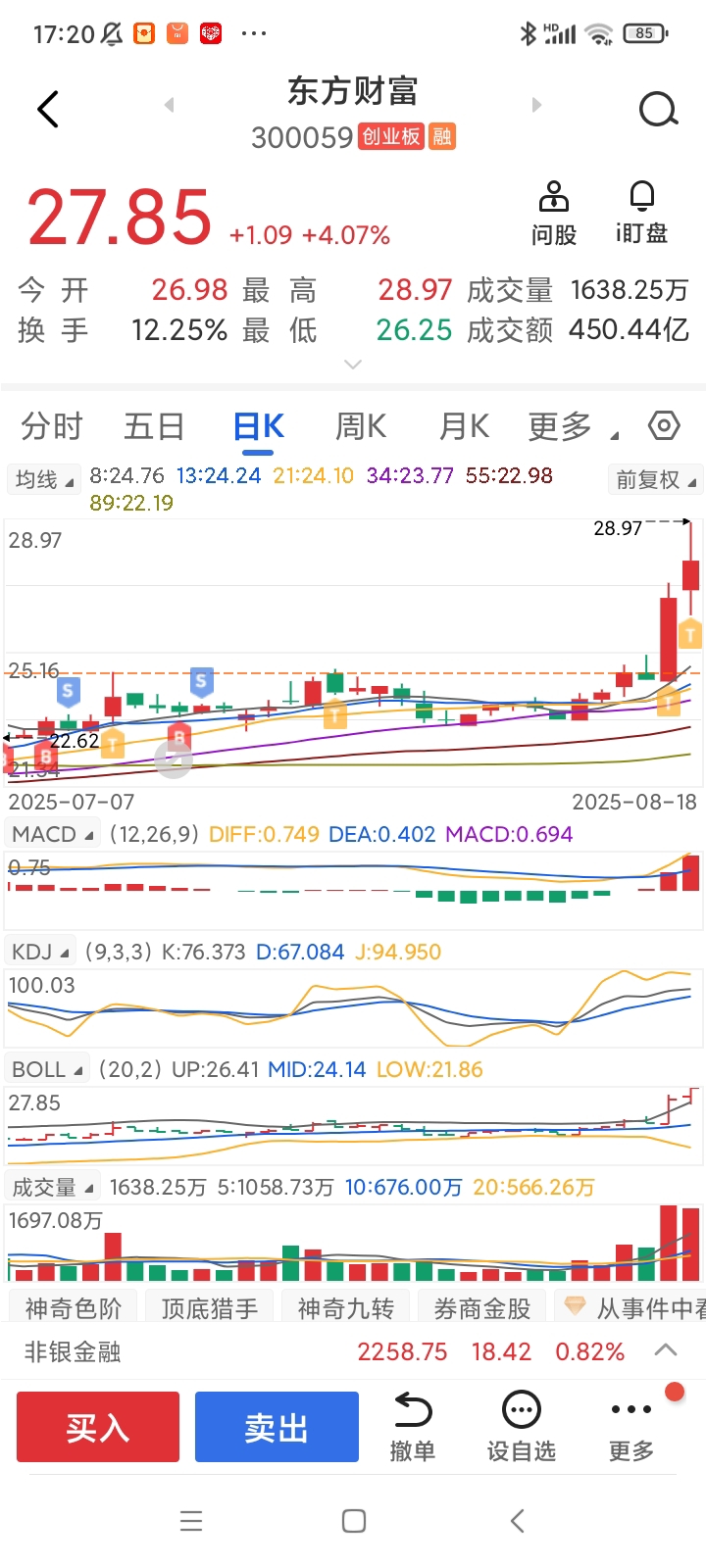
Task: Tap the current price 27.85
Action: click(120, 217)
